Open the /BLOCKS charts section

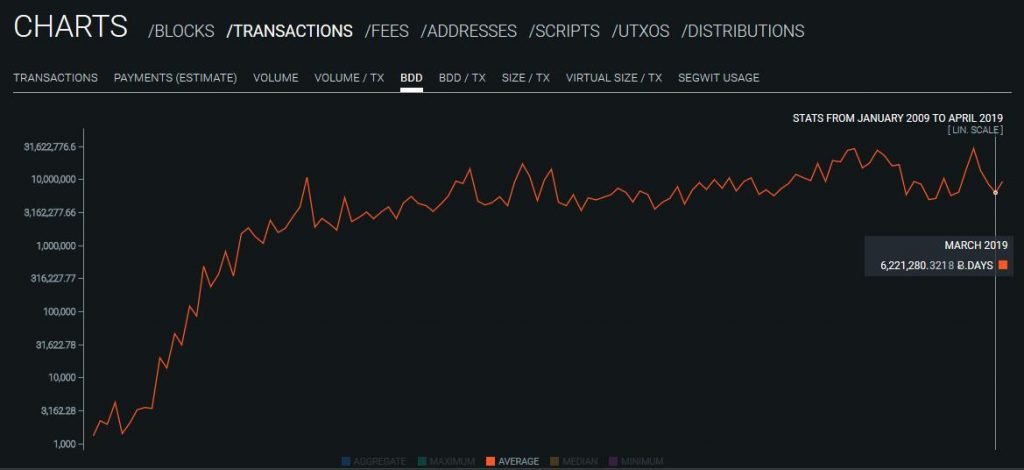pyautogui.click(x=181, y=31)
